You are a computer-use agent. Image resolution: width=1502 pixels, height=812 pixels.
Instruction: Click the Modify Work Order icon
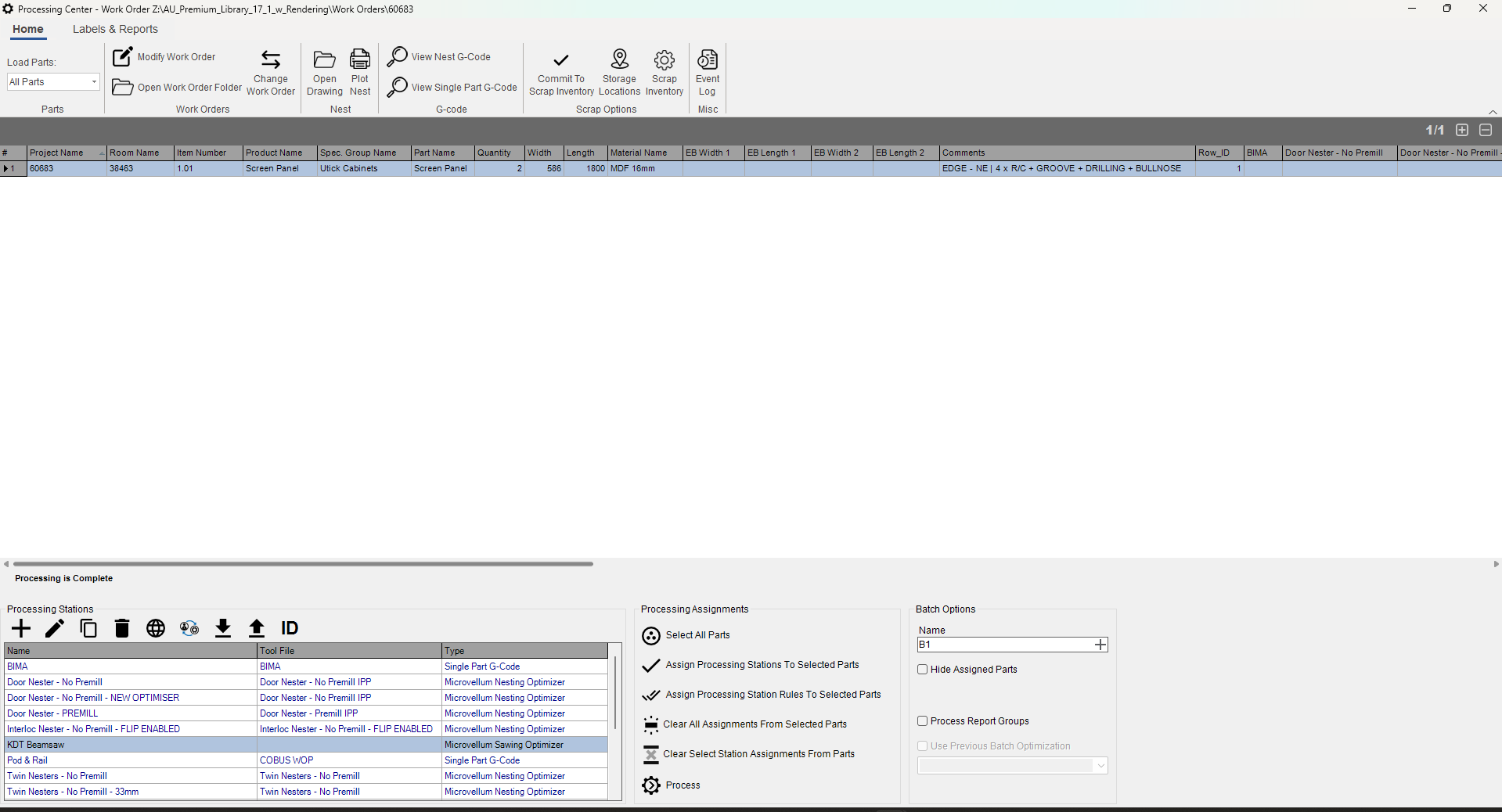coord(123,57)
